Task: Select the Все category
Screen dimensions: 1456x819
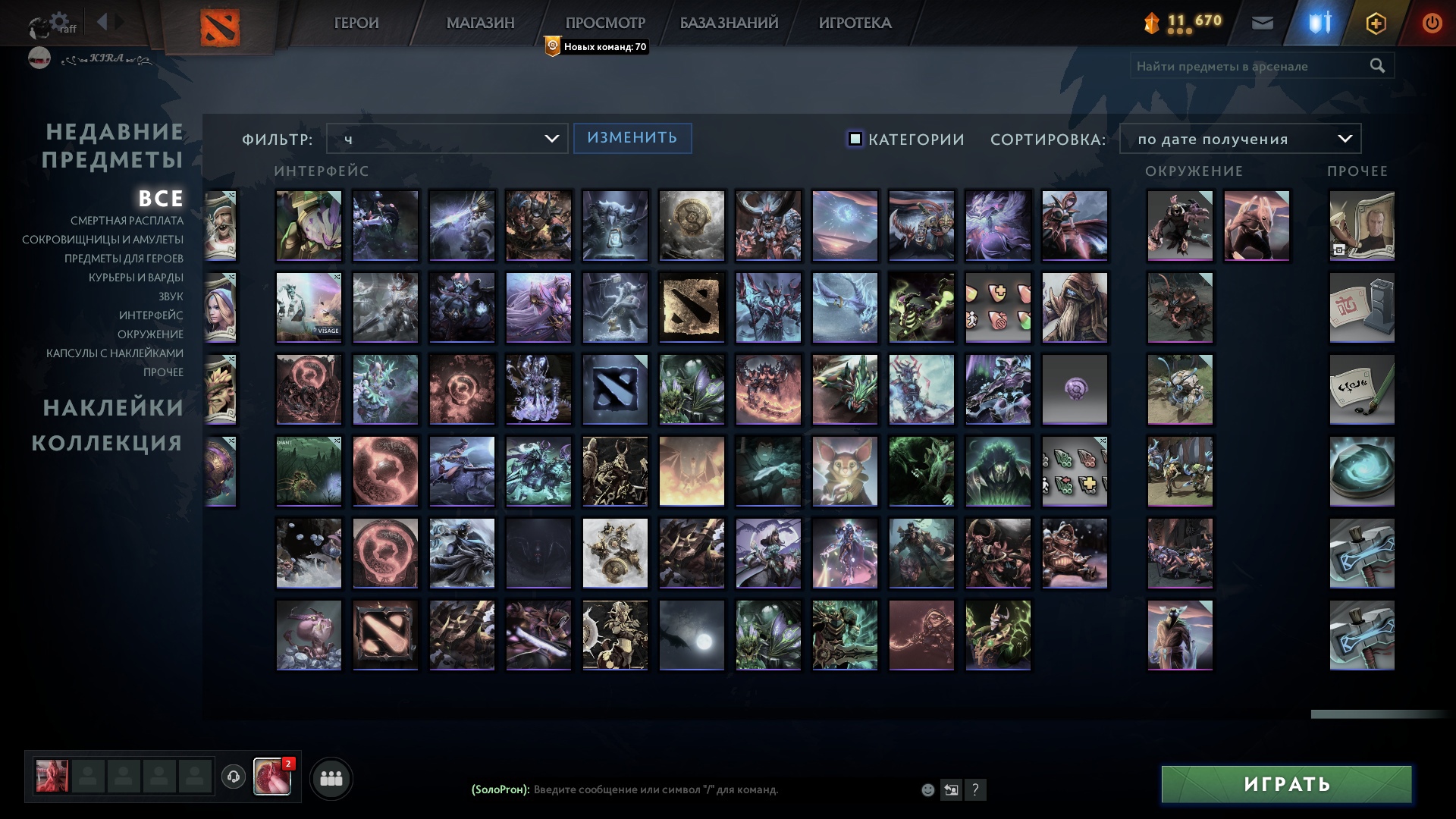Action: click(161, 199)
